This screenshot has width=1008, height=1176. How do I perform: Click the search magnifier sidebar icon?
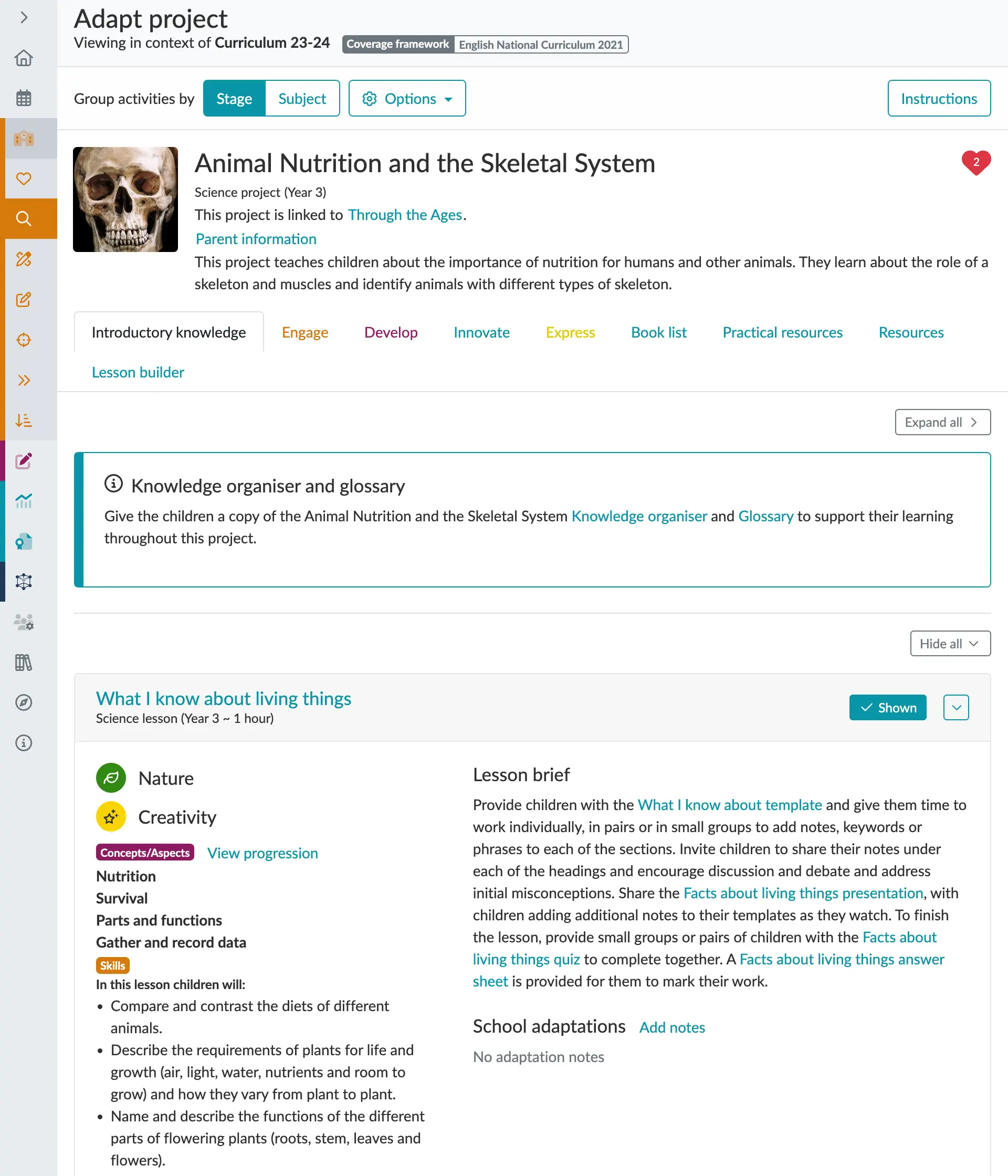23,218
